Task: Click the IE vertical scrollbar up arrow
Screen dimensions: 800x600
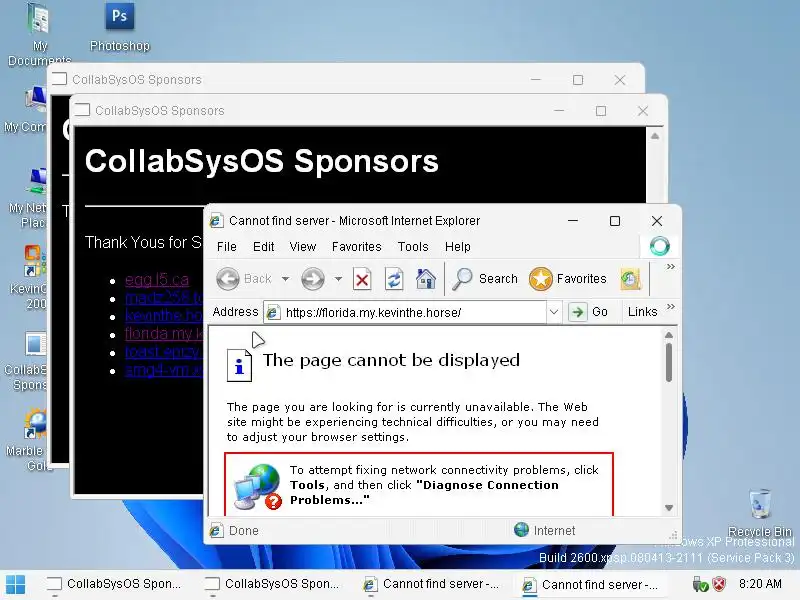Action: coord(669,336)
